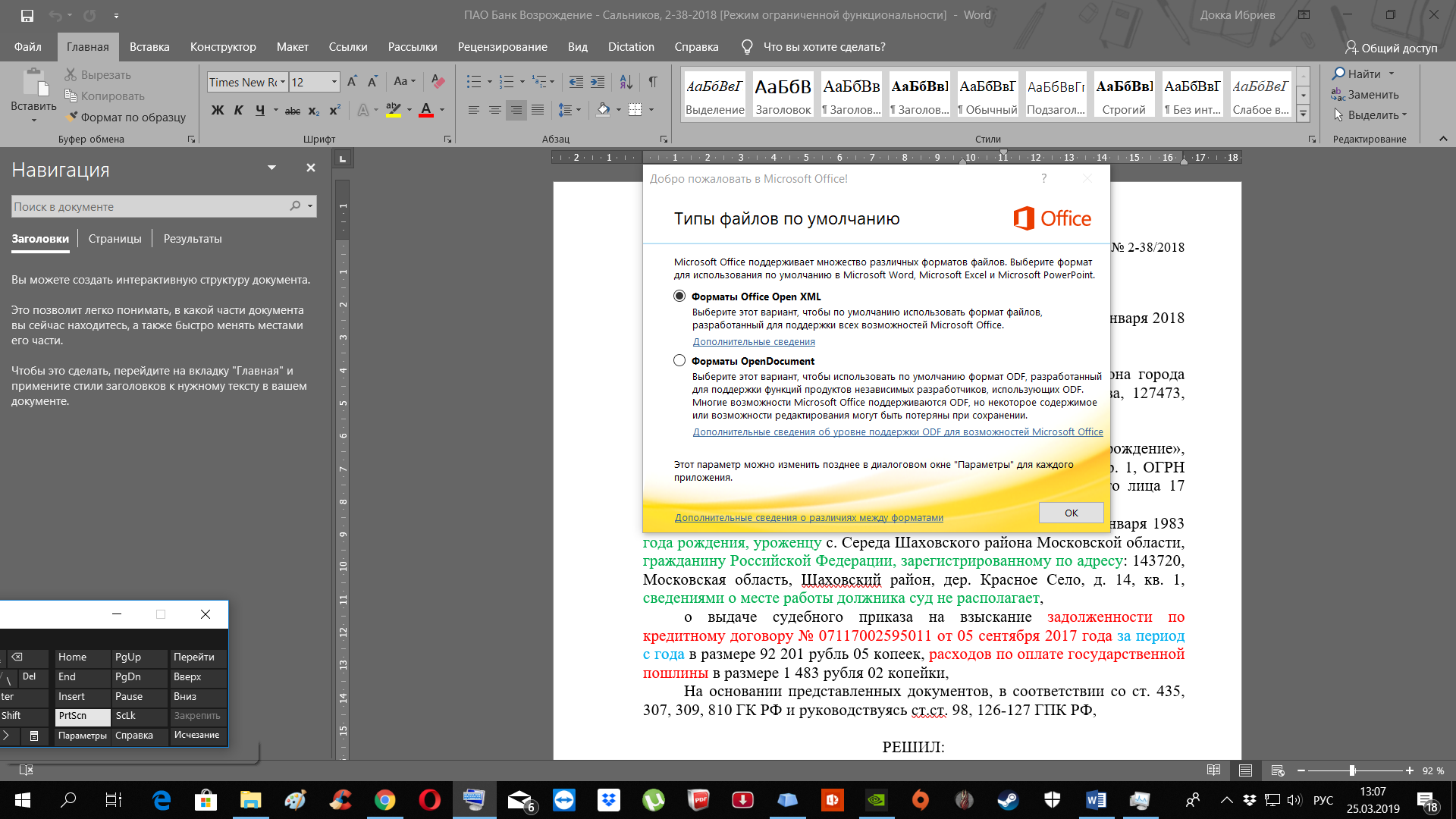Open Файл menu tab
Image resolution: width=1456 pixels, height=819 pixels.
[x=28, y=47]
